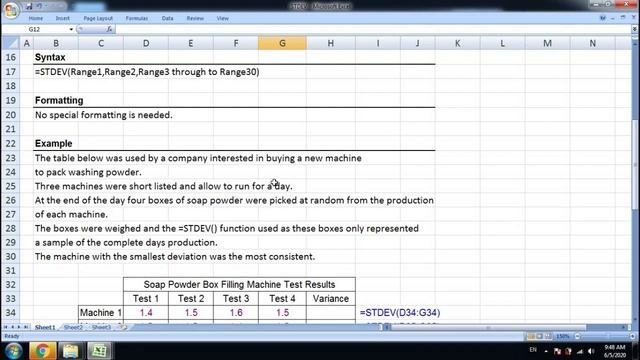Click the Test 4 header cell
Image resolution: width=640 pixels, height=360 pixels.
pyautogui.click(x=282, y=298)
